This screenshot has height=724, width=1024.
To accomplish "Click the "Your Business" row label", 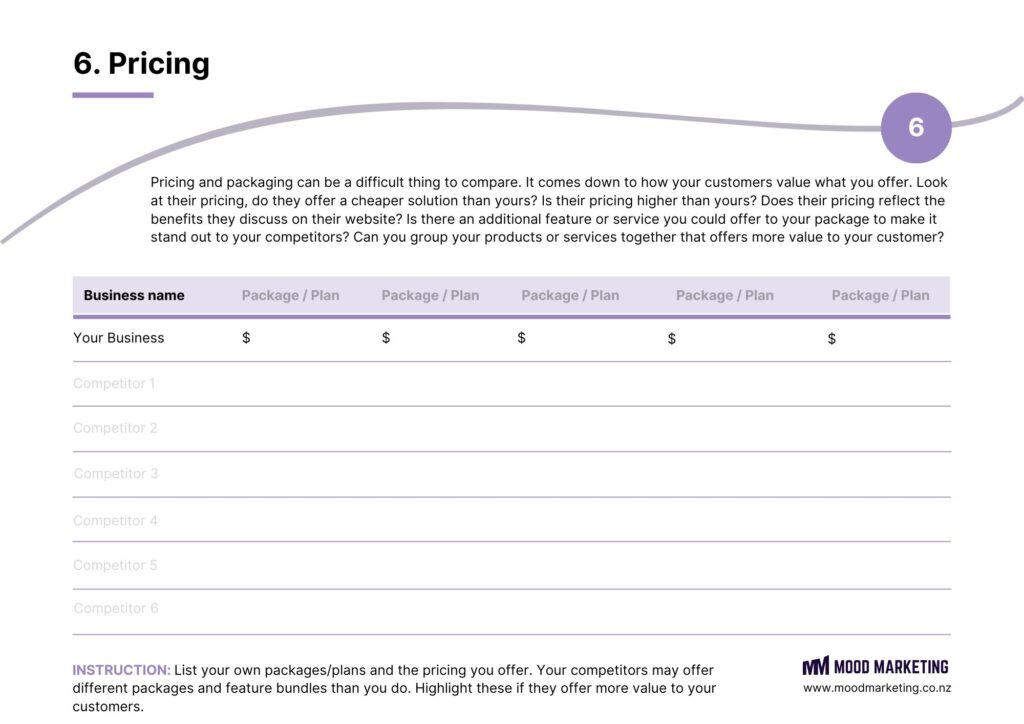I will tap(119, 338).
